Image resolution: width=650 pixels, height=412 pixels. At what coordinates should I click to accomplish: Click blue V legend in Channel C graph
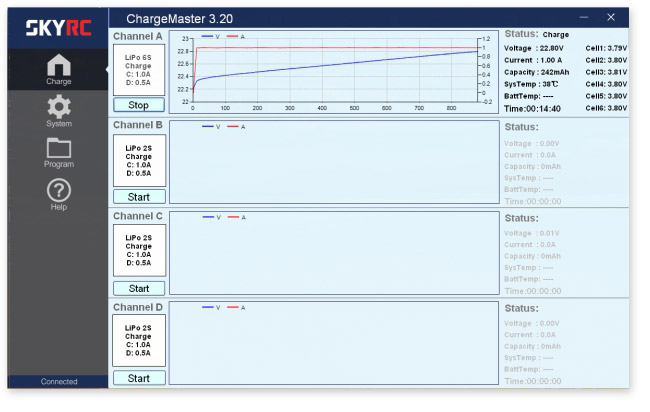(212, 217)
